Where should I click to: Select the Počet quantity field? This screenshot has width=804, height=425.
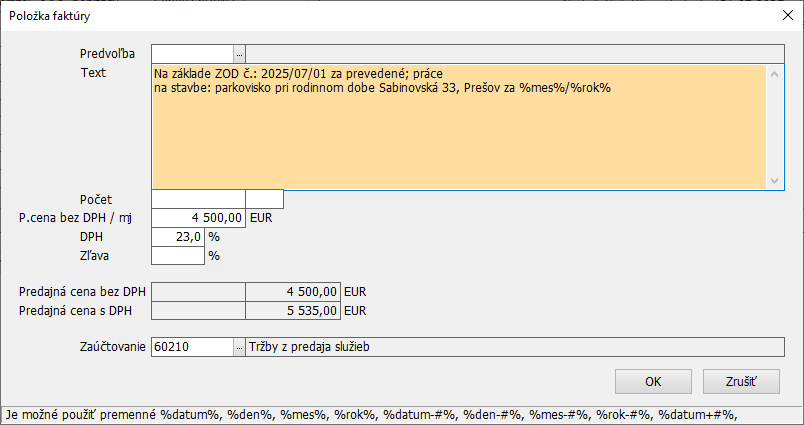click(x=198, y=199)
